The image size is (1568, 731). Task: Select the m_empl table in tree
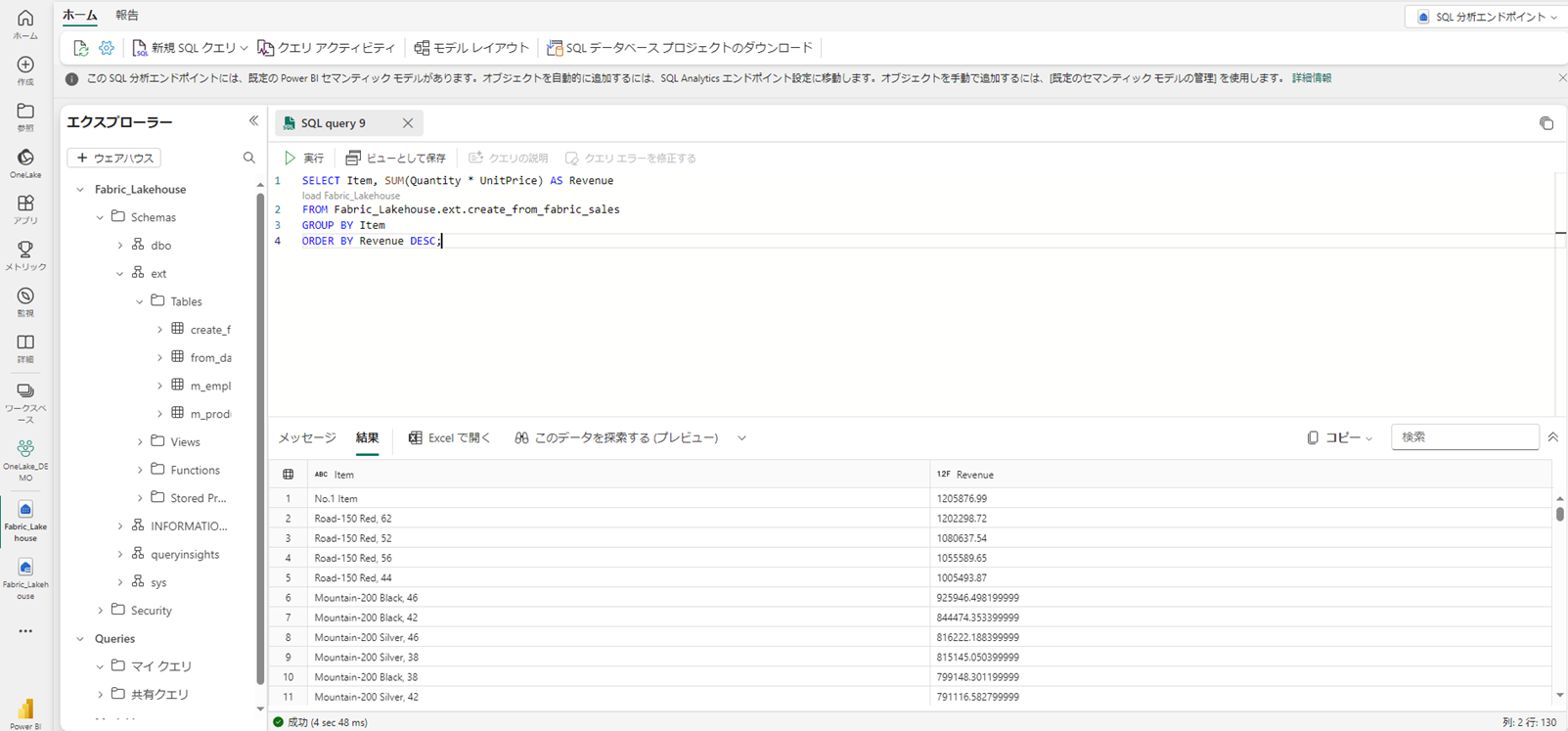point(210,386)
